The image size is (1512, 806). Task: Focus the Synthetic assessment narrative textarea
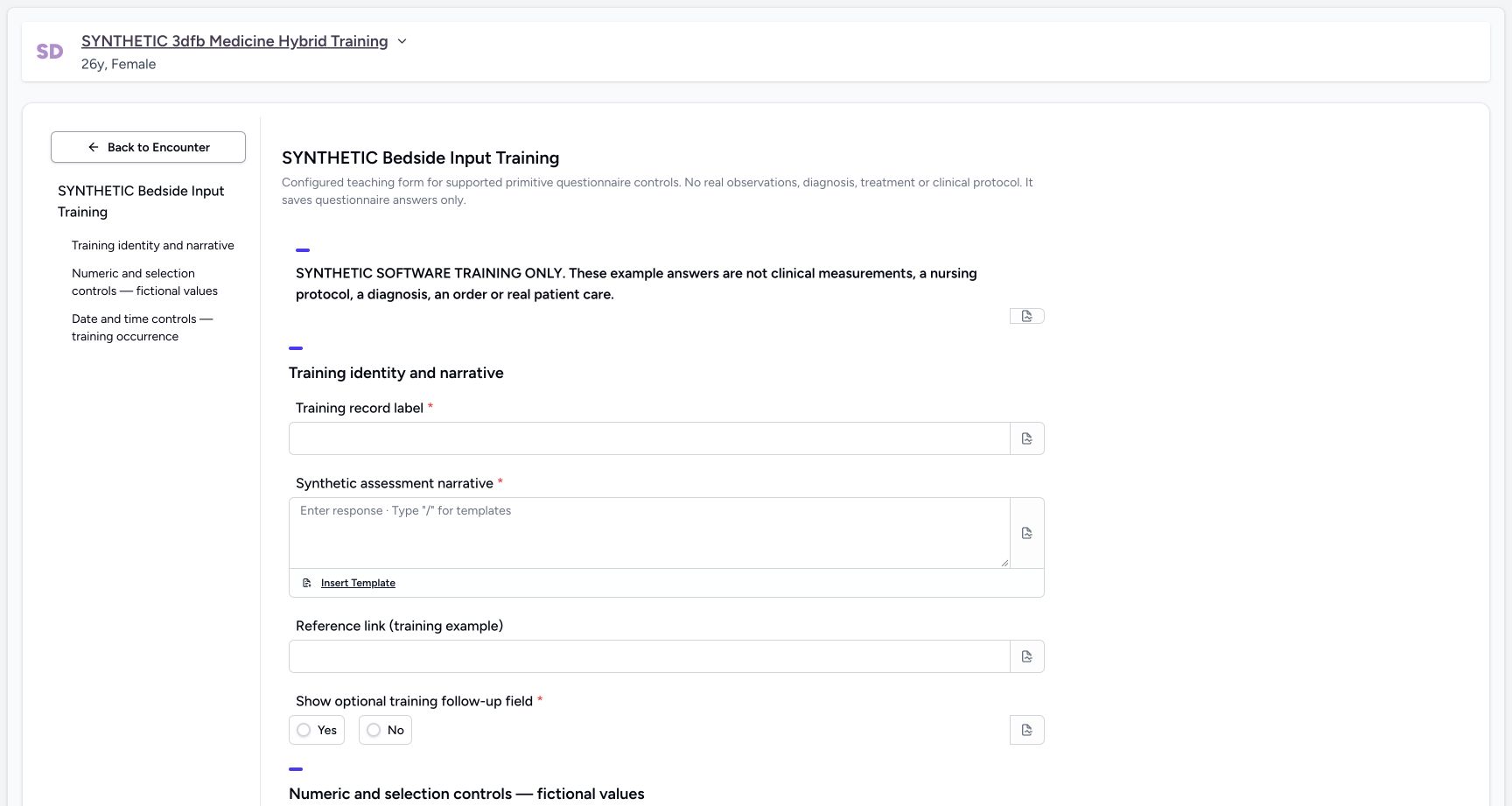click(649, 533)
